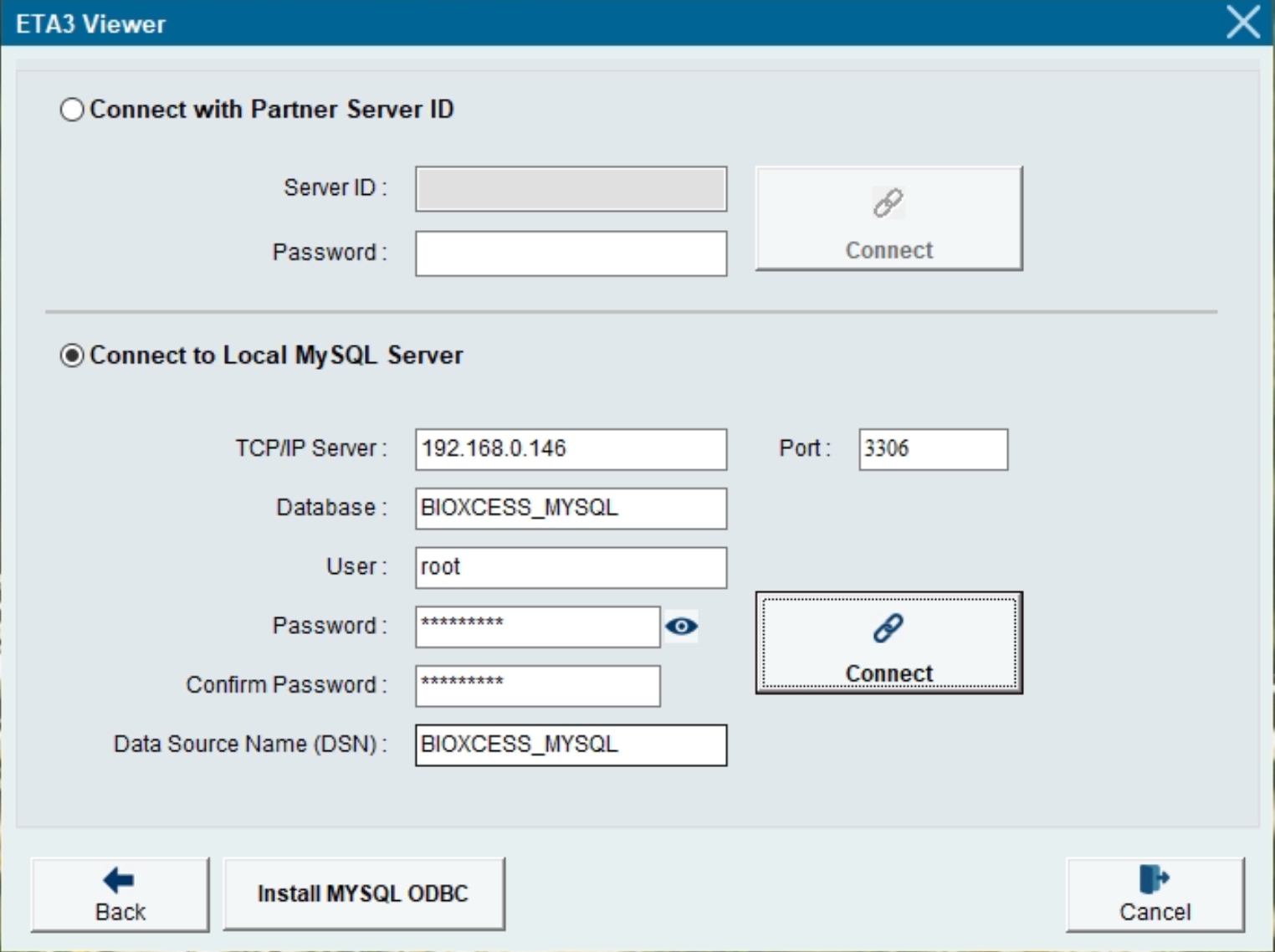This screenshot has height=952, width=1275.
Task: Select Connect with Partner Server ID option
Action: (73, 110)
